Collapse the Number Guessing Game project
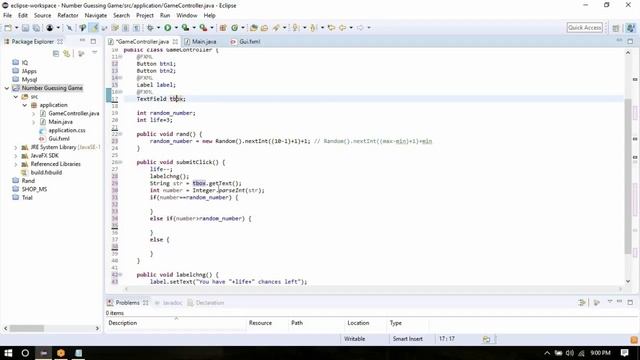Screen dimensions: 640x360 coord(7,88)
